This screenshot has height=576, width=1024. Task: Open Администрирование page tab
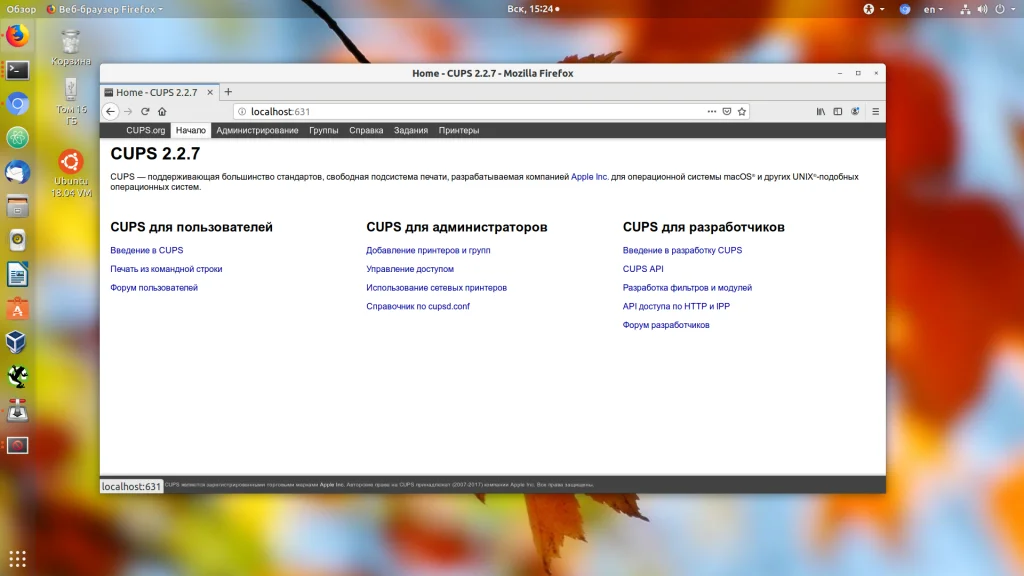tap(257, 131)
